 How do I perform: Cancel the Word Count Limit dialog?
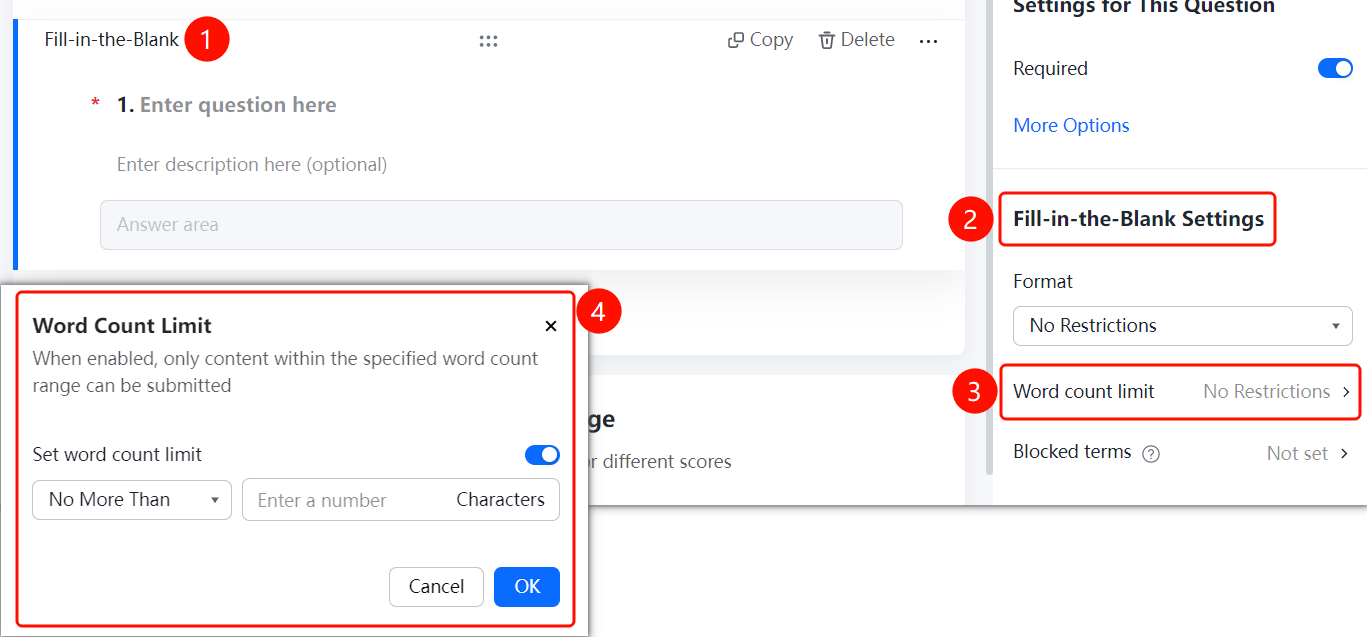click(x=436, y=587)
